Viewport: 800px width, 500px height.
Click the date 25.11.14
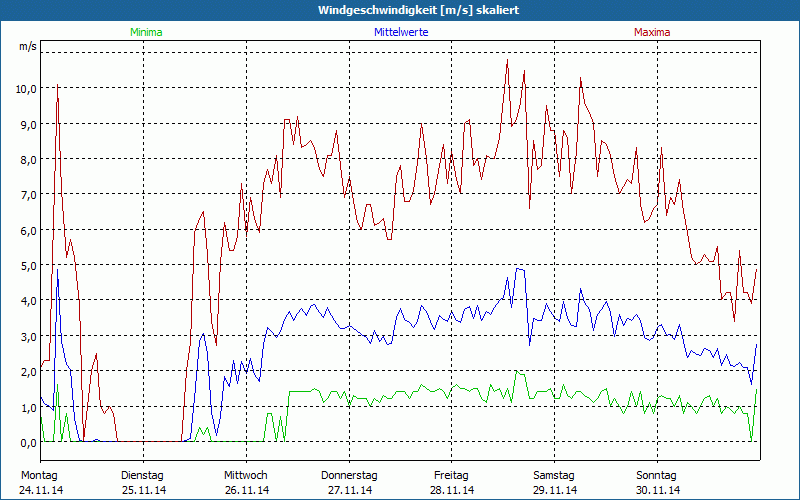[144, 490]
